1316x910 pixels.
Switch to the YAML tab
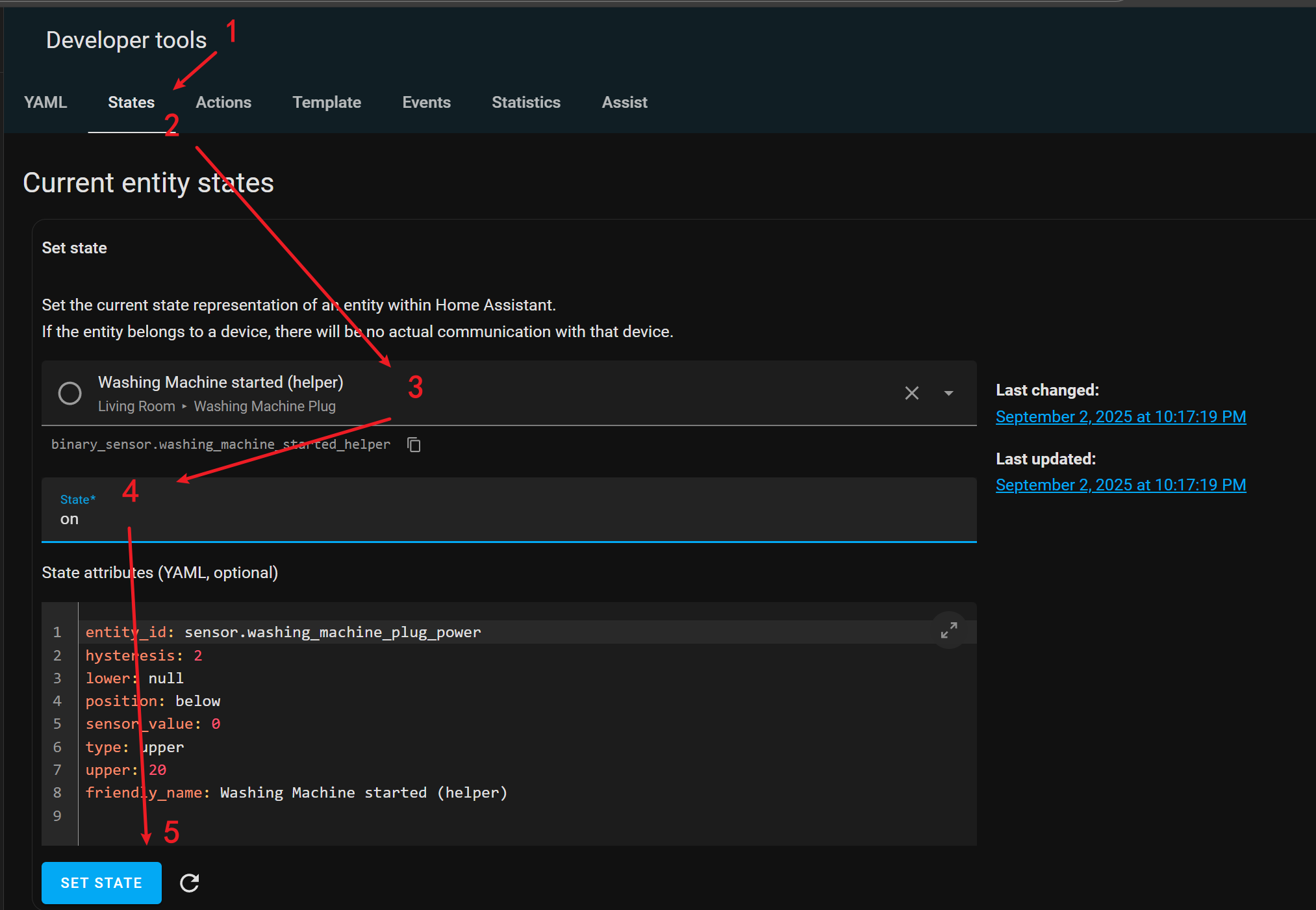point(45,102)
